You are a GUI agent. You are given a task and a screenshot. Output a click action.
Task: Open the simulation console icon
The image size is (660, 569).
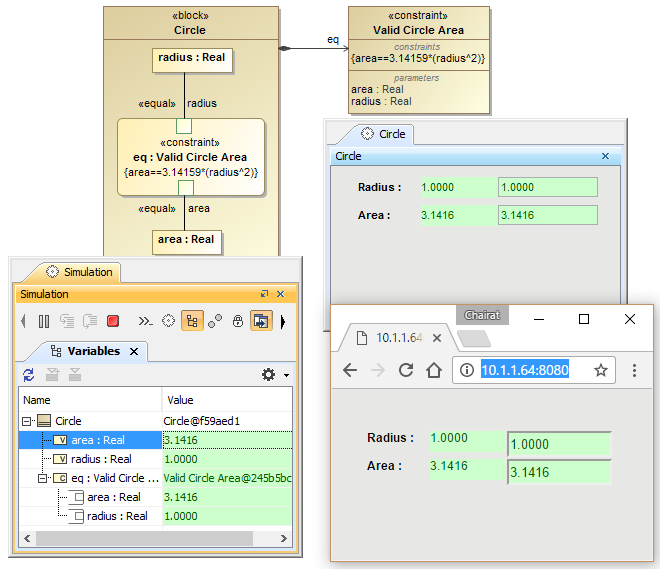click(145, 321)
